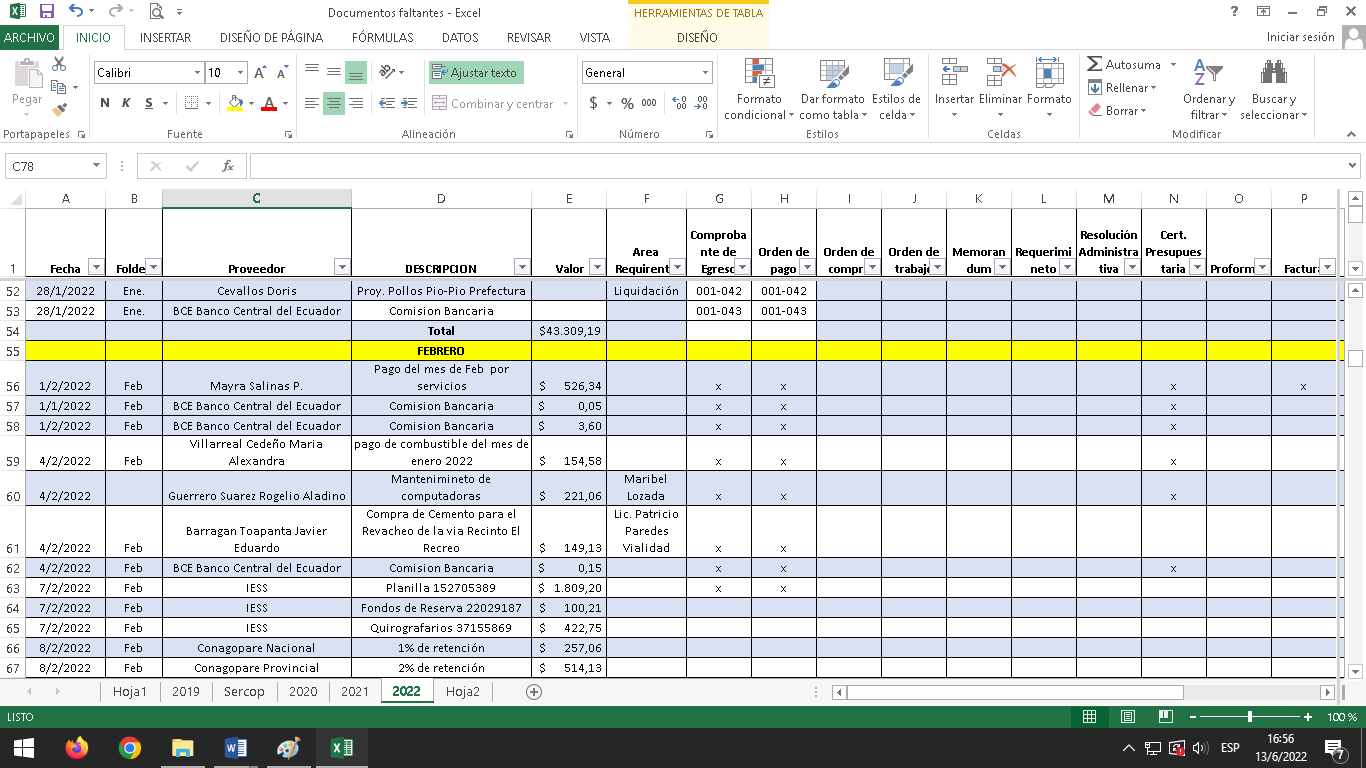The height and width of the screenshot is (768, 1366).
Task: Expand the font name Calibri dropdown
Action: pyautogui.click(x=197, y=73)
